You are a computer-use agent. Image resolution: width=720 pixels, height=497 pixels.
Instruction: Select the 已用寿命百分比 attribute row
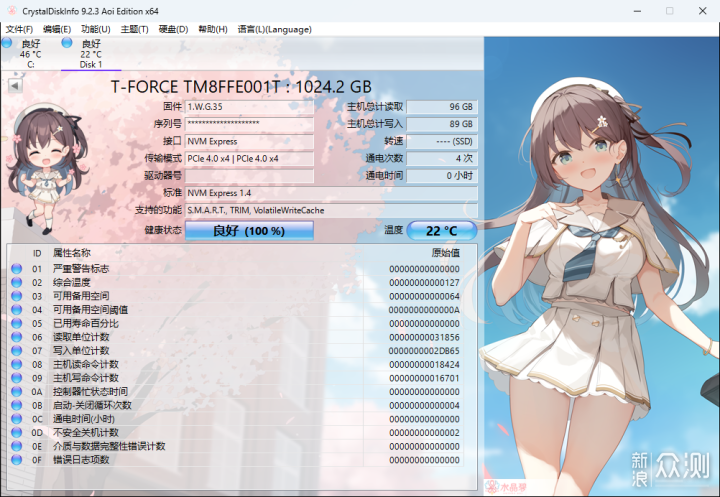[x=236, y=323]
